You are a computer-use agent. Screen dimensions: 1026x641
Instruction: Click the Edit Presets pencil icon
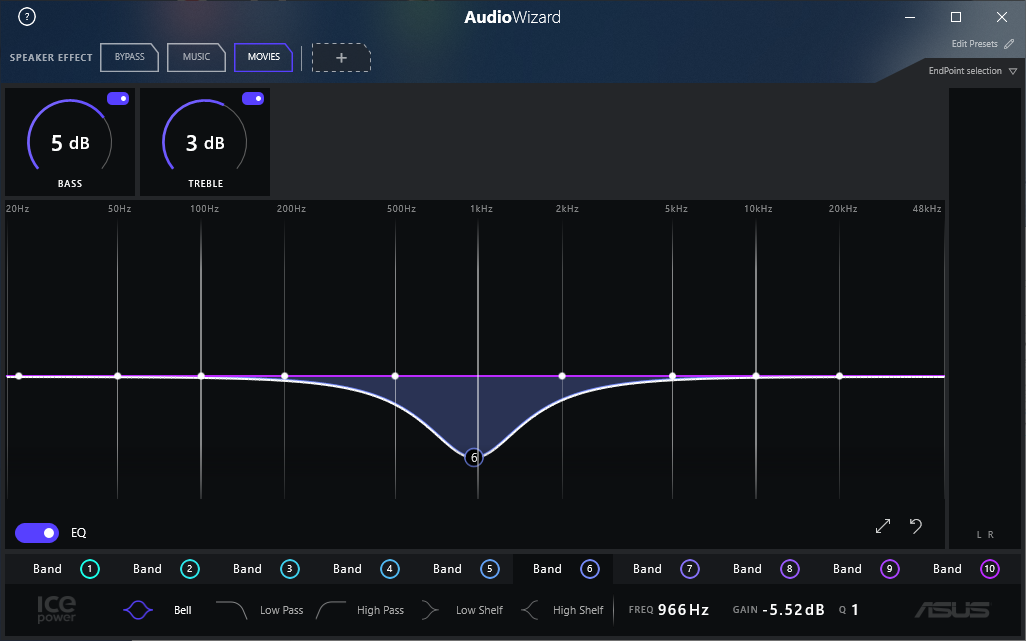(1009, 44)
